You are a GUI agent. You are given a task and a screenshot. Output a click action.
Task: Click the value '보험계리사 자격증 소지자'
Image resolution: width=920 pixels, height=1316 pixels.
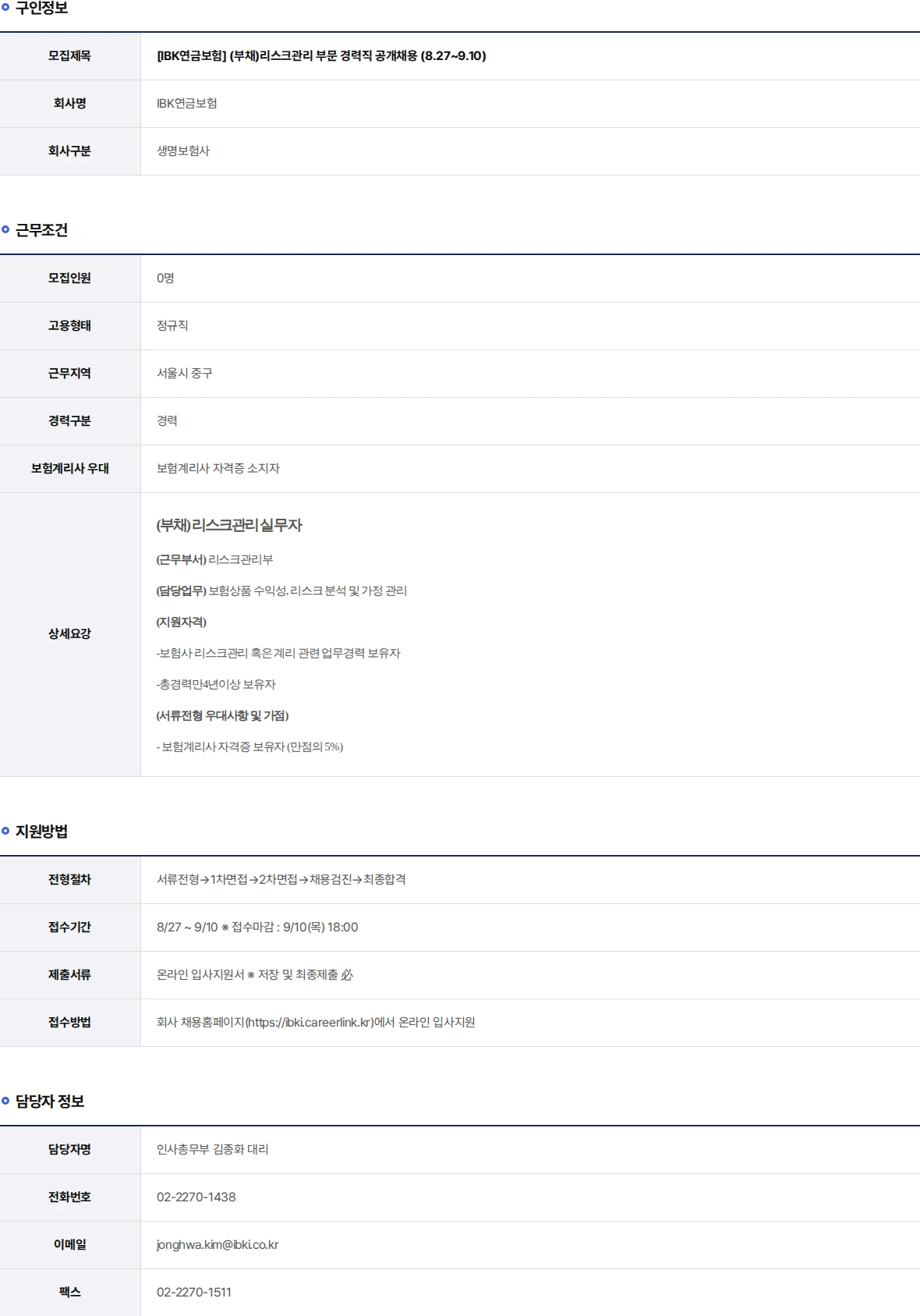[x=218, y=469]
